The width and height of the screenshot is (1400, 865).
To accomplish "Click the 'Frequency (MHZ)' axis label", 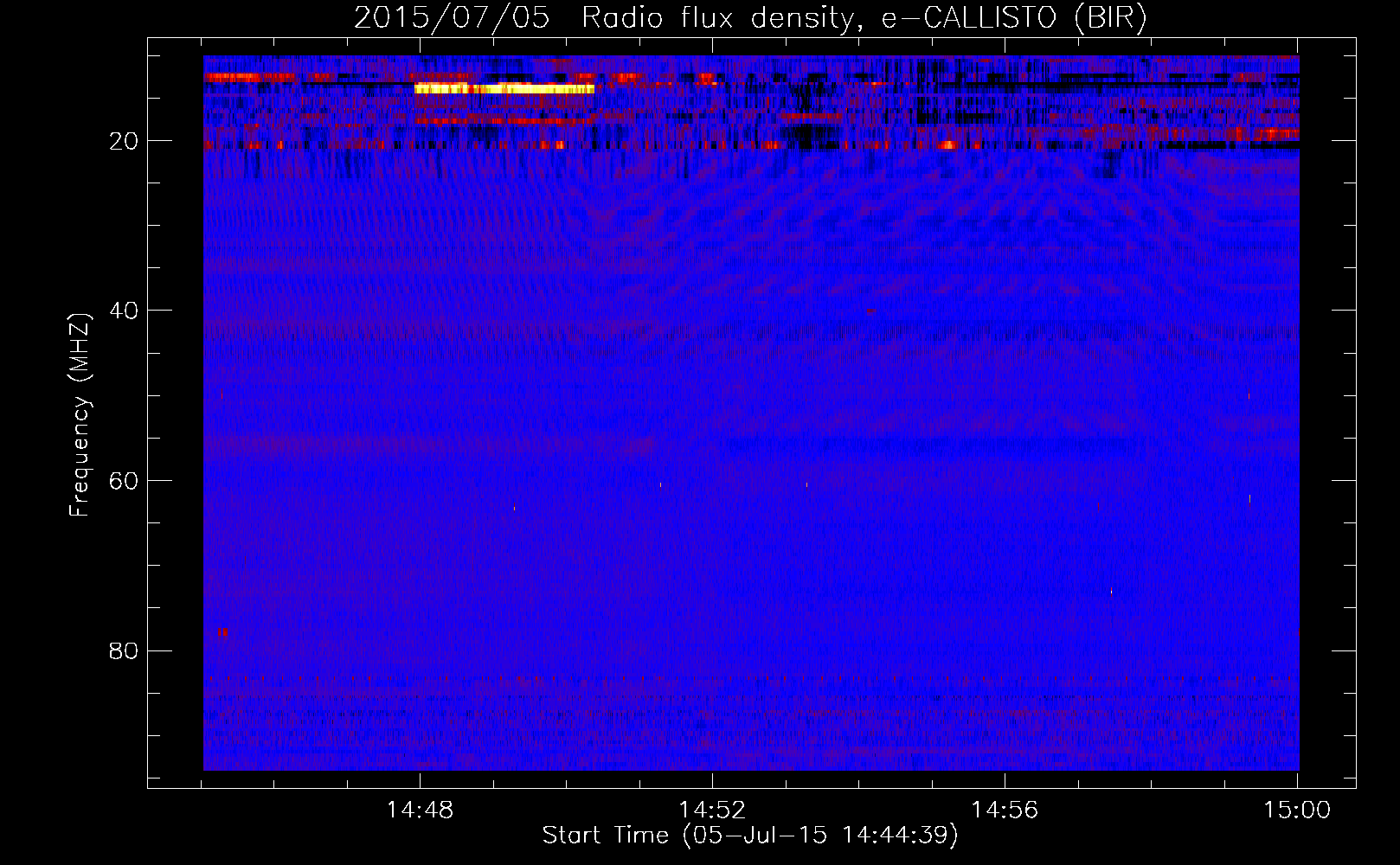I will (80, 415).
